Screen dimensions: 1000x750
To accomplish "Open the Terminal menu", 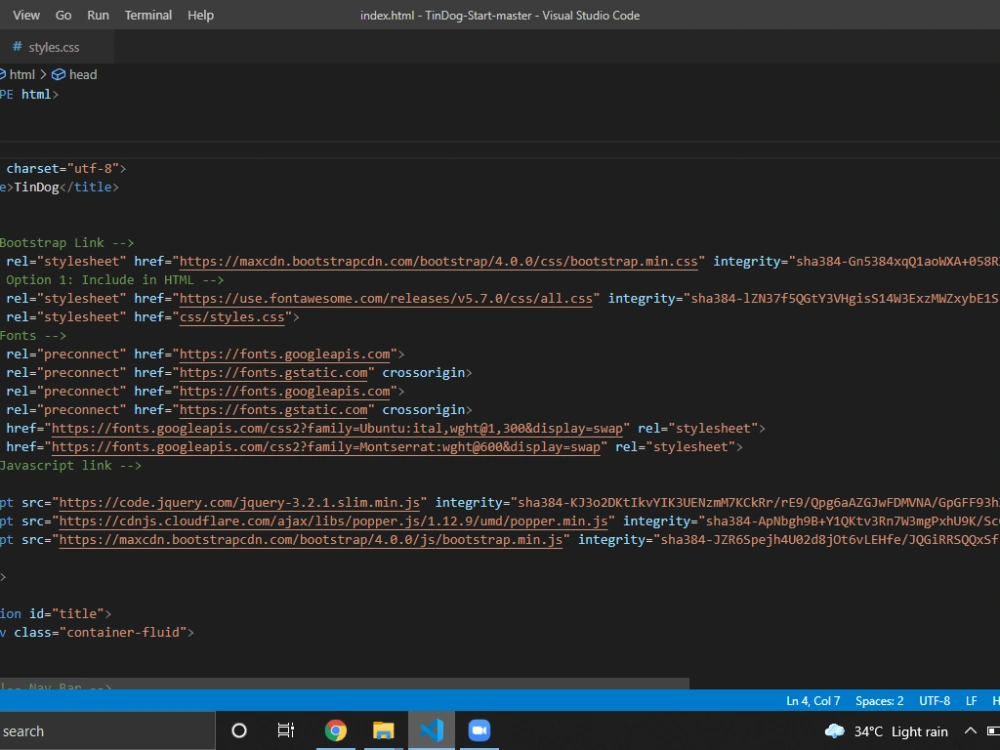I will click(148, 15).
